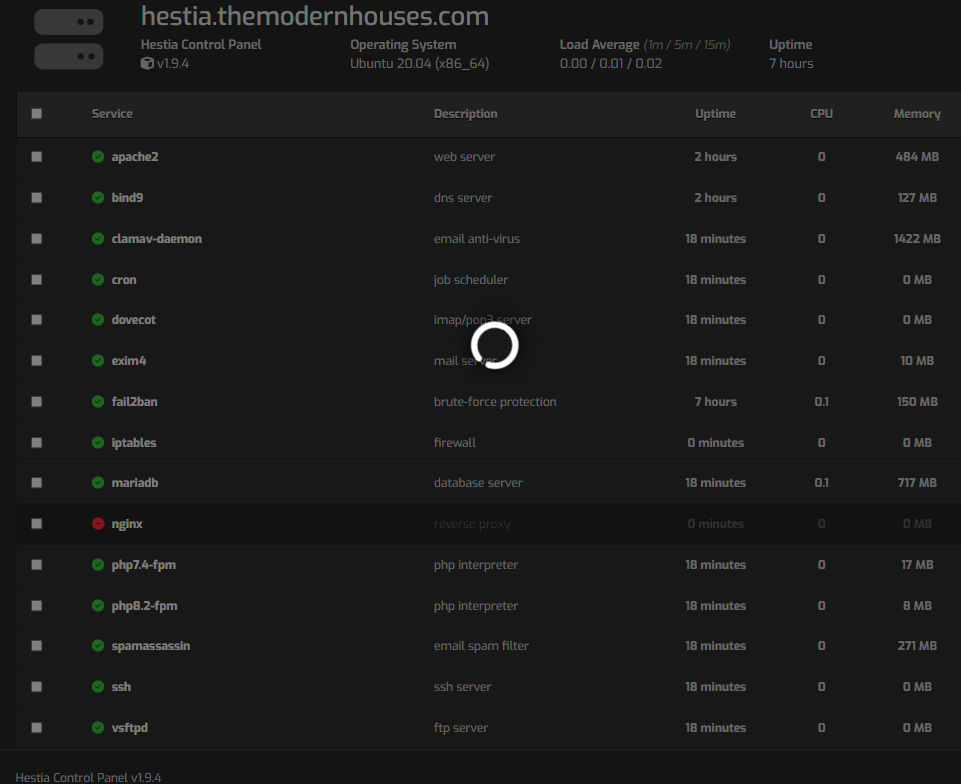Click the Hestia Control Panel v1.9.4 footer text
The width and height of the screenshot is (961, 784).
(x=88, y=777)
